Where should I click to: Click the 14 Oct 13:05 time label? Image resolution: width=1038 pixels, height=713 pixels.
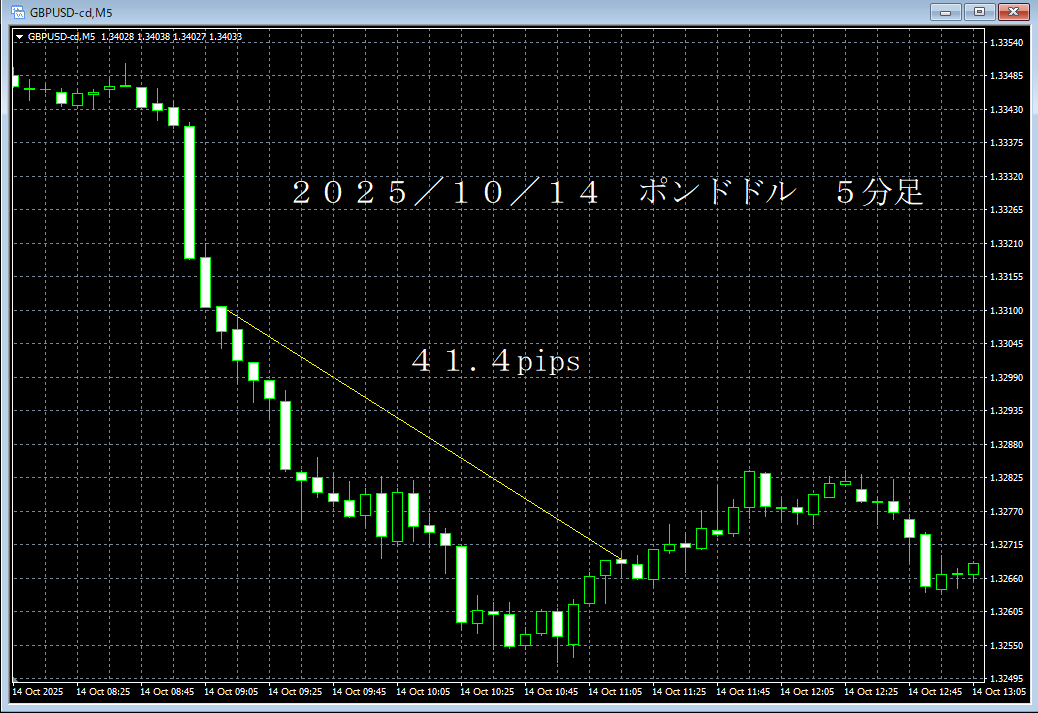tap(999, 691)
